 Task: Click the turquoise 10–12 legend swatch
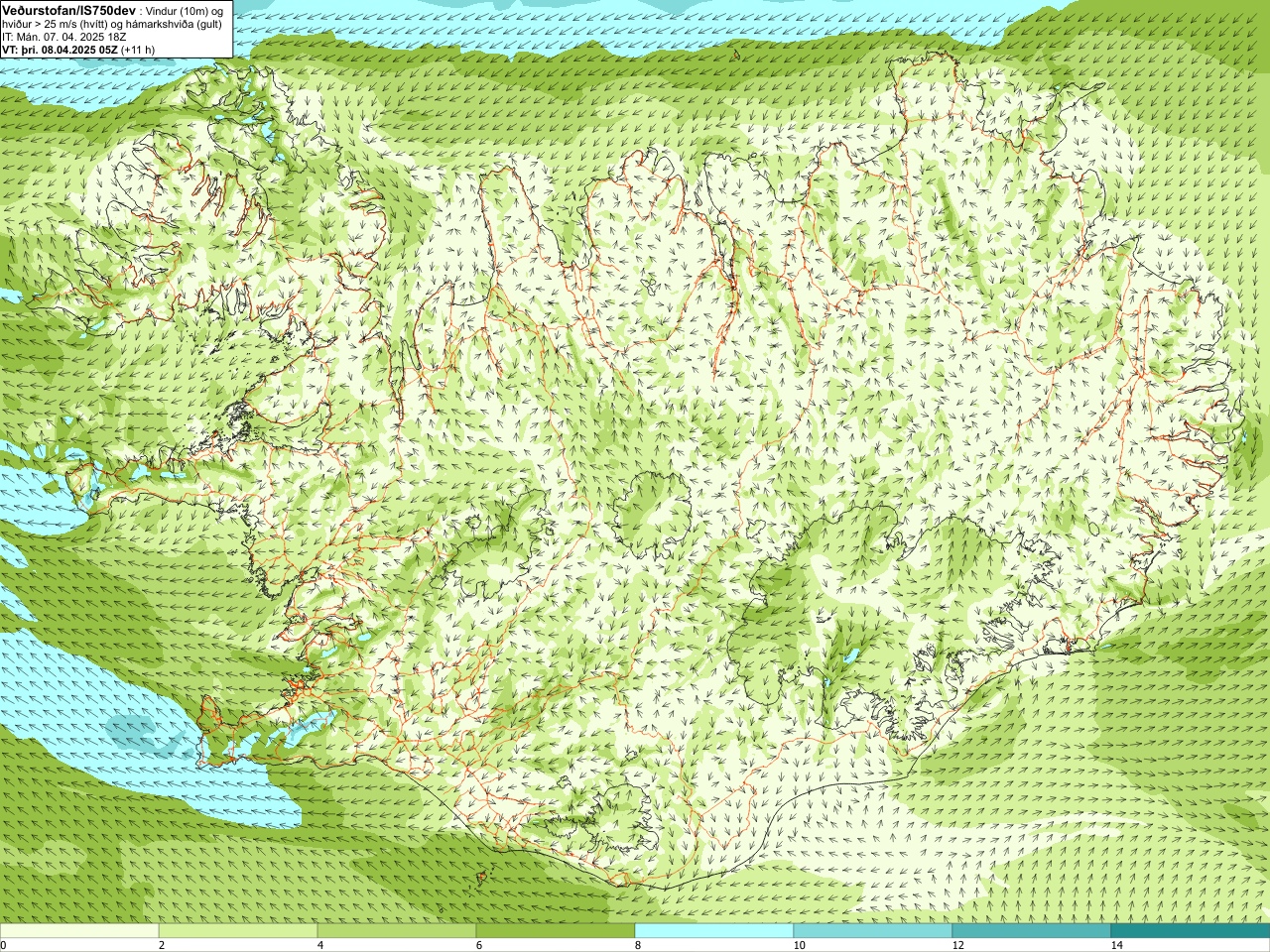coord(873,931)
